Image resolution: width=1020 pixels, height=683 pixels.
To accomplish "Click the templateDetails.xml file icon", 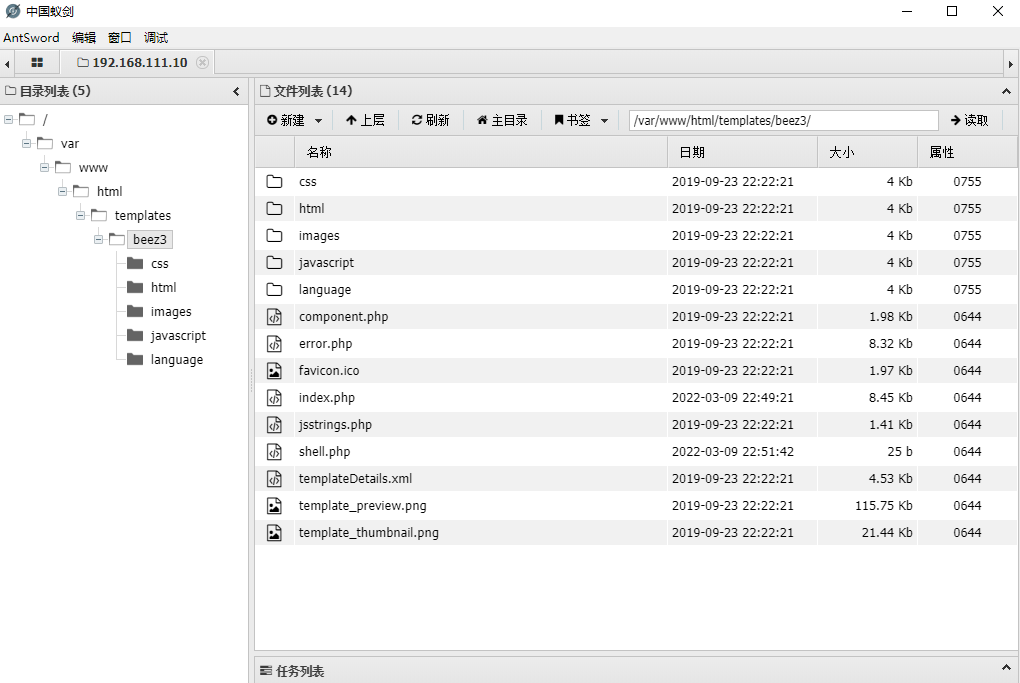I will (275, 479).
